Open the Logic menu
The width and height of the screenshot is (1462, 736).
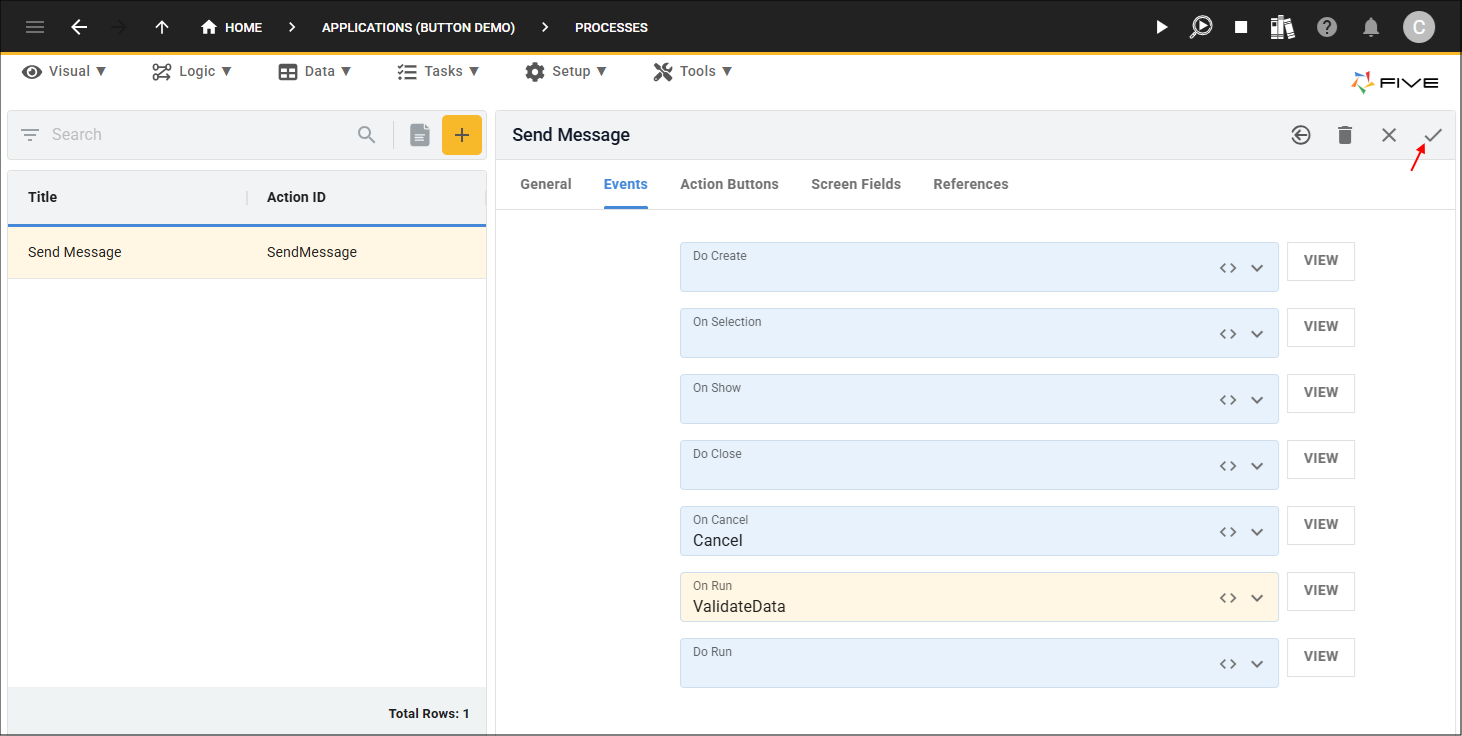(192, 71)
